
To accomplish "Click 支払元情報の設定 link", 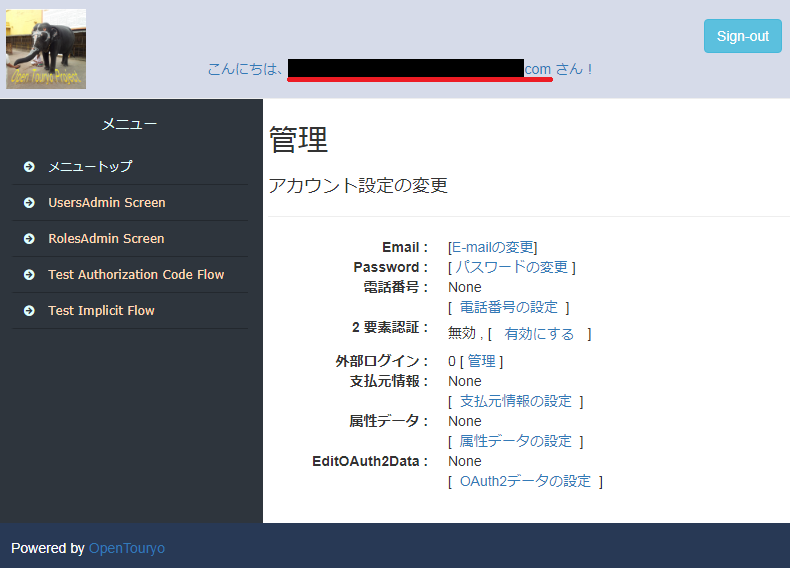I will [x=515, y=401].
